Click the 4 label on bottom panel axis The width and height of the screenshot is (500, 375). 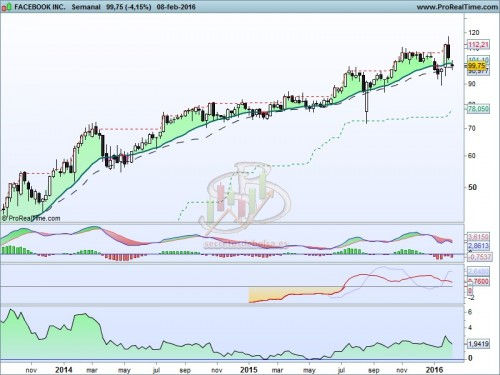[470, 328]
